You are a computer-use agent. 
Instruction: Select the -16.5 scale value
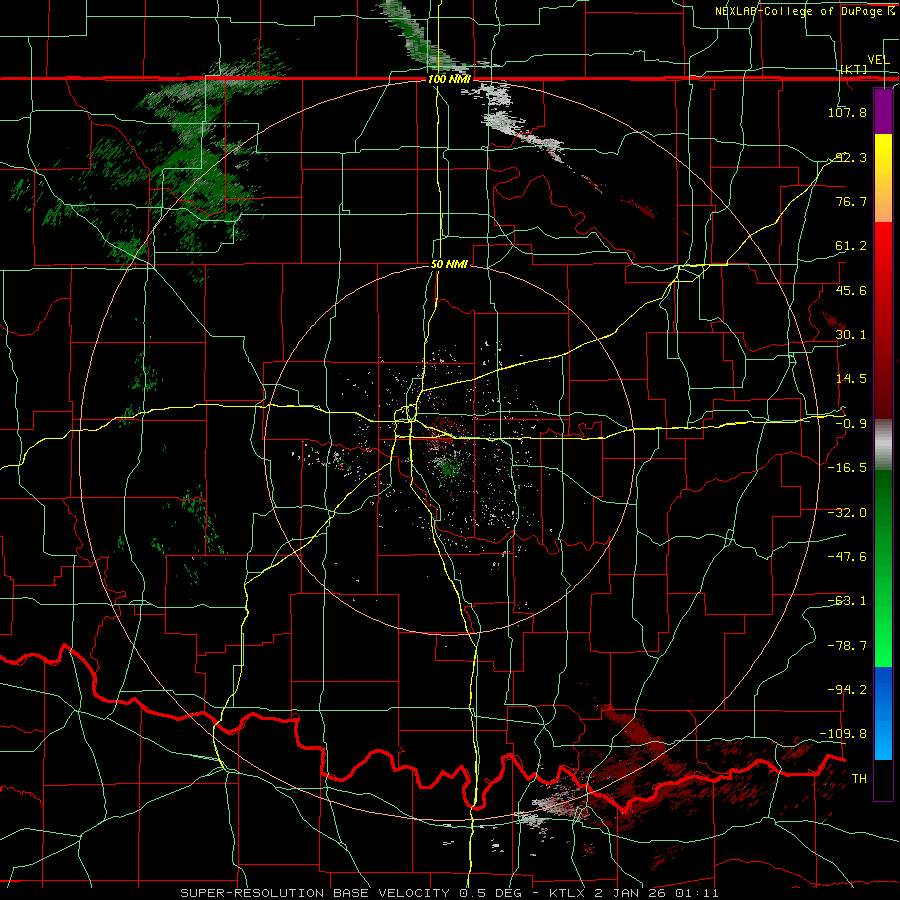847,468
